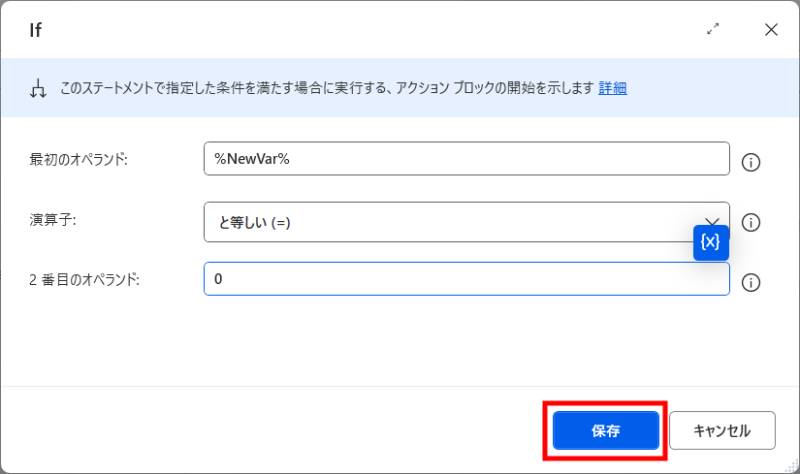Show info for 最初のオペランド
The height and width of the screenshot is (474, 800).
click(751, 161)
